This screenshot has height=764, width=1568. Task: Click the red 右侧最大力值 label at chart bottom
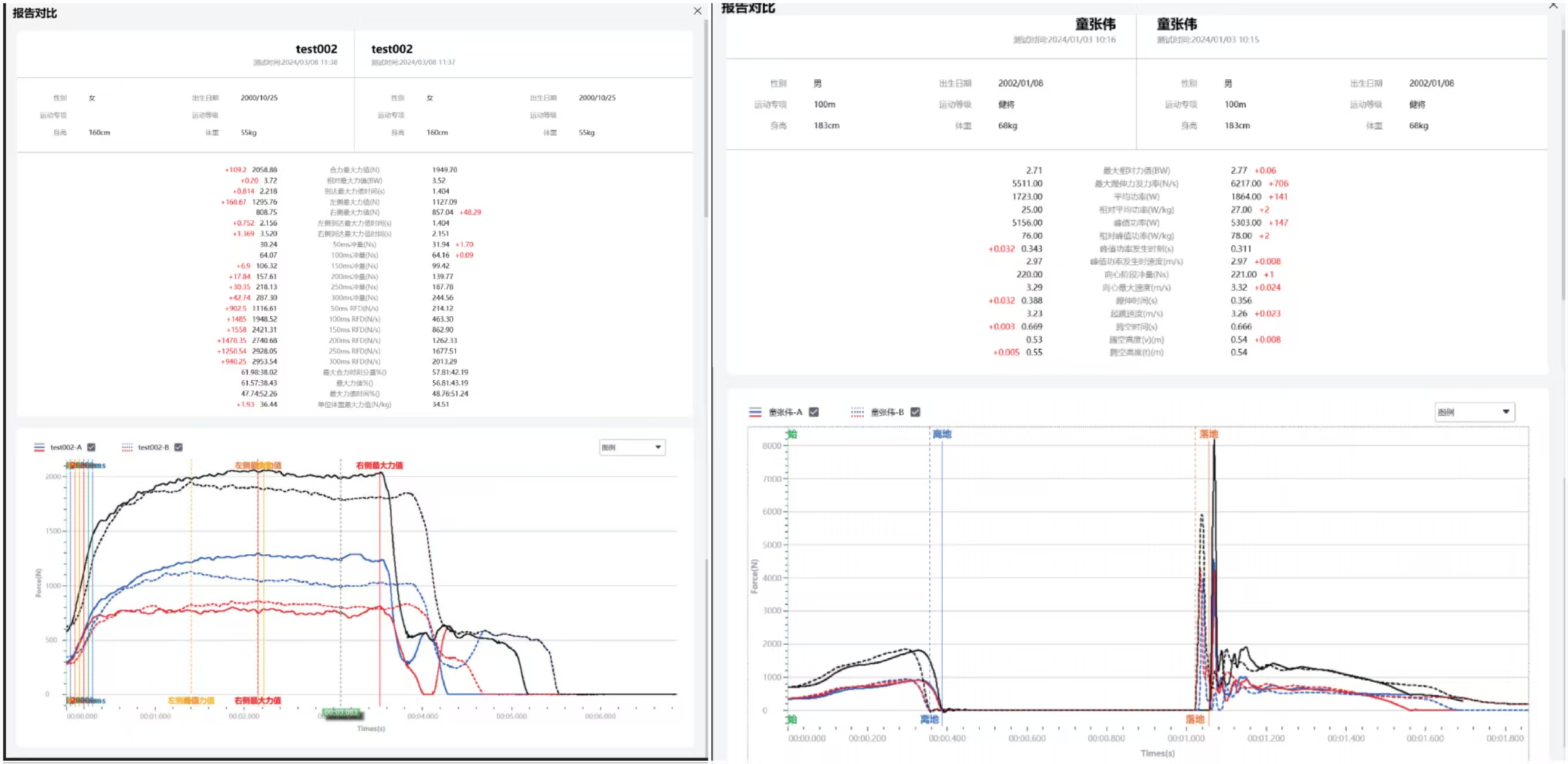[257, 700]
